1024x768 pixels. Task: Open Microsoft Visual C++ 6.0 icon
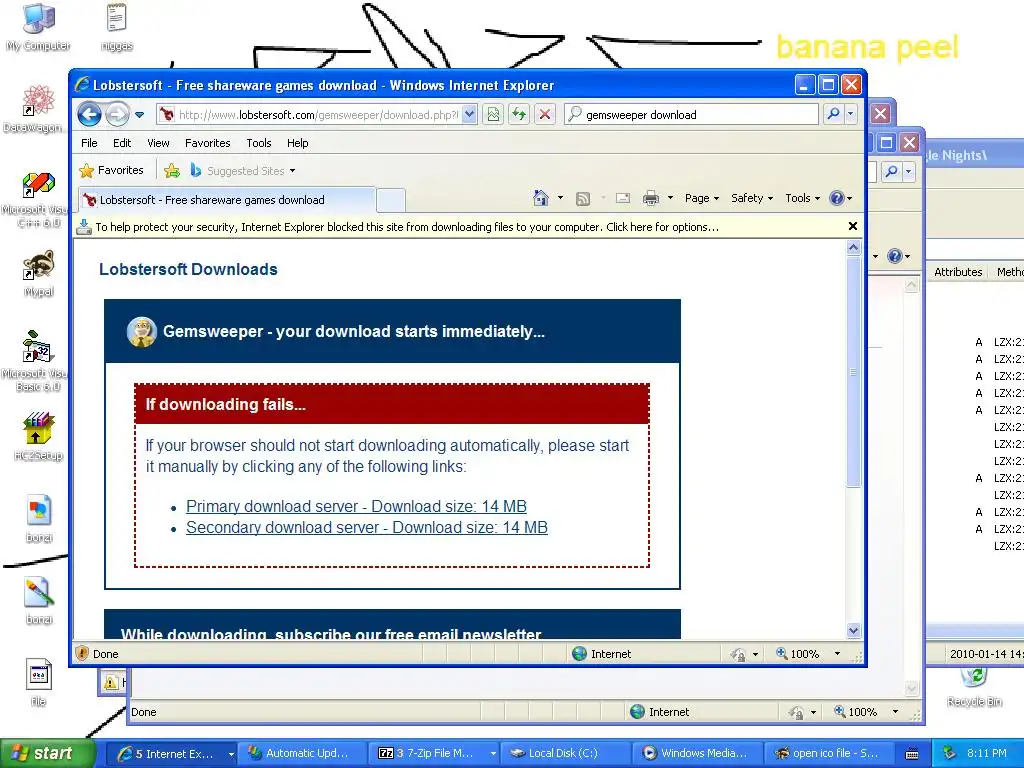36,199
